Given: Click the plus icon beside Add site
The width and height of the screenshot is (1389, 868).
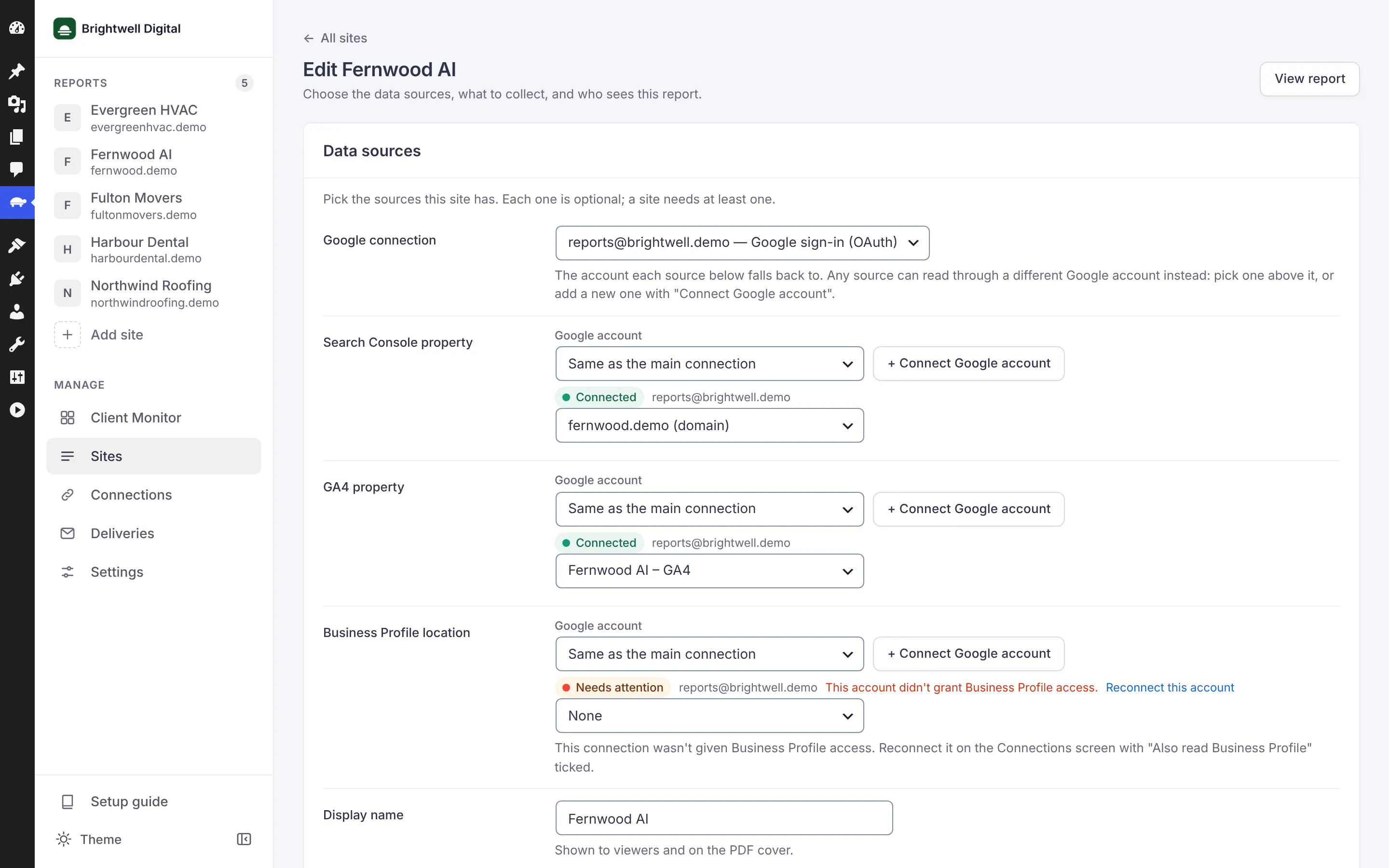Looking at the screenshot, I should [x=67, y=335].
